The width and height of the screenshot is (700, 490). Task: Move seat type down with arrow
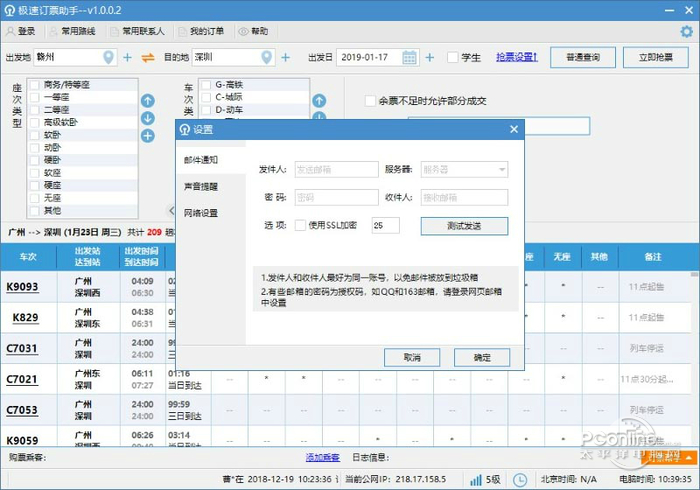pos(148,118)
